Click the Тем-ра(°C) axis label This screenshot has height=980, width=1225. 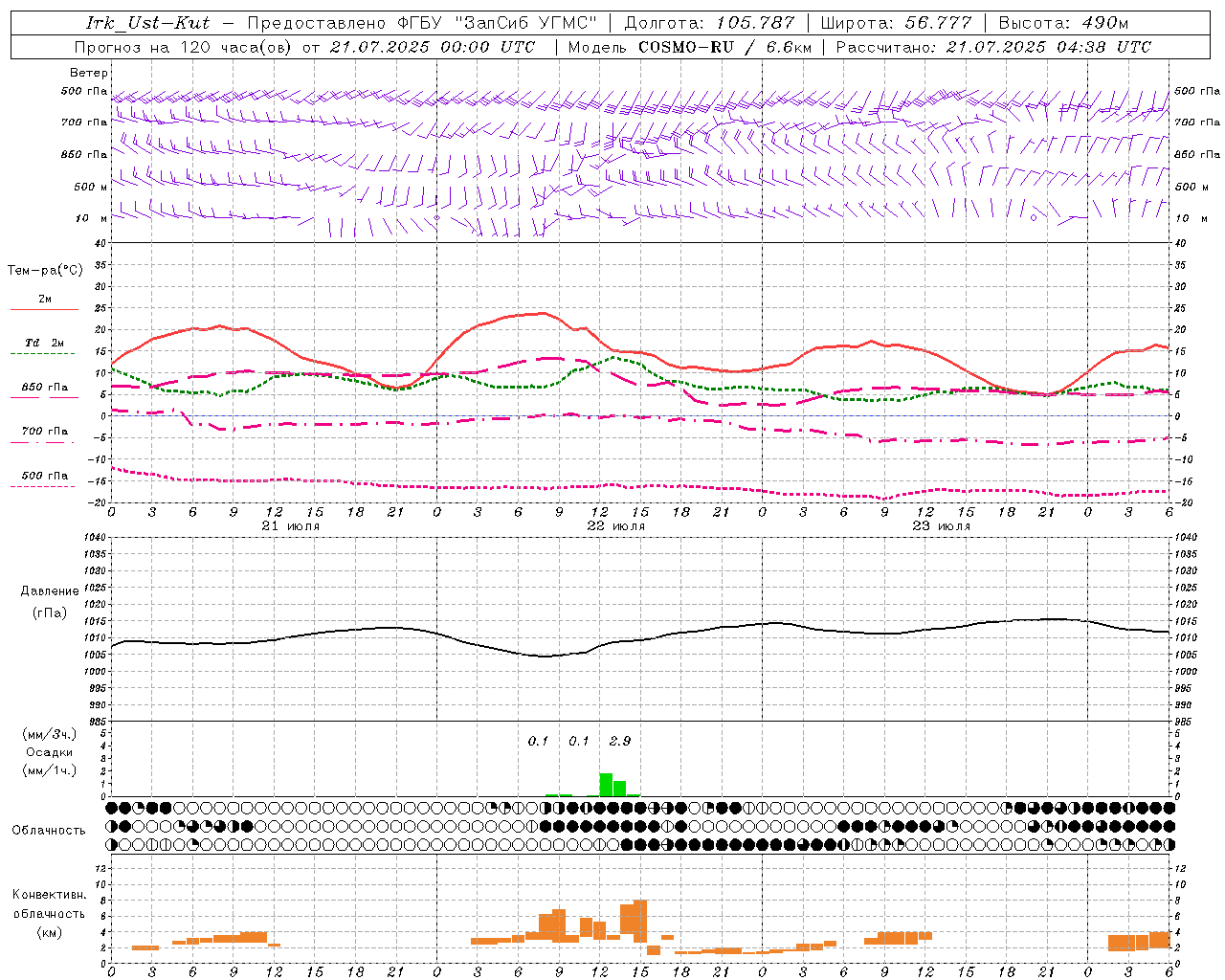pos(45,271)
